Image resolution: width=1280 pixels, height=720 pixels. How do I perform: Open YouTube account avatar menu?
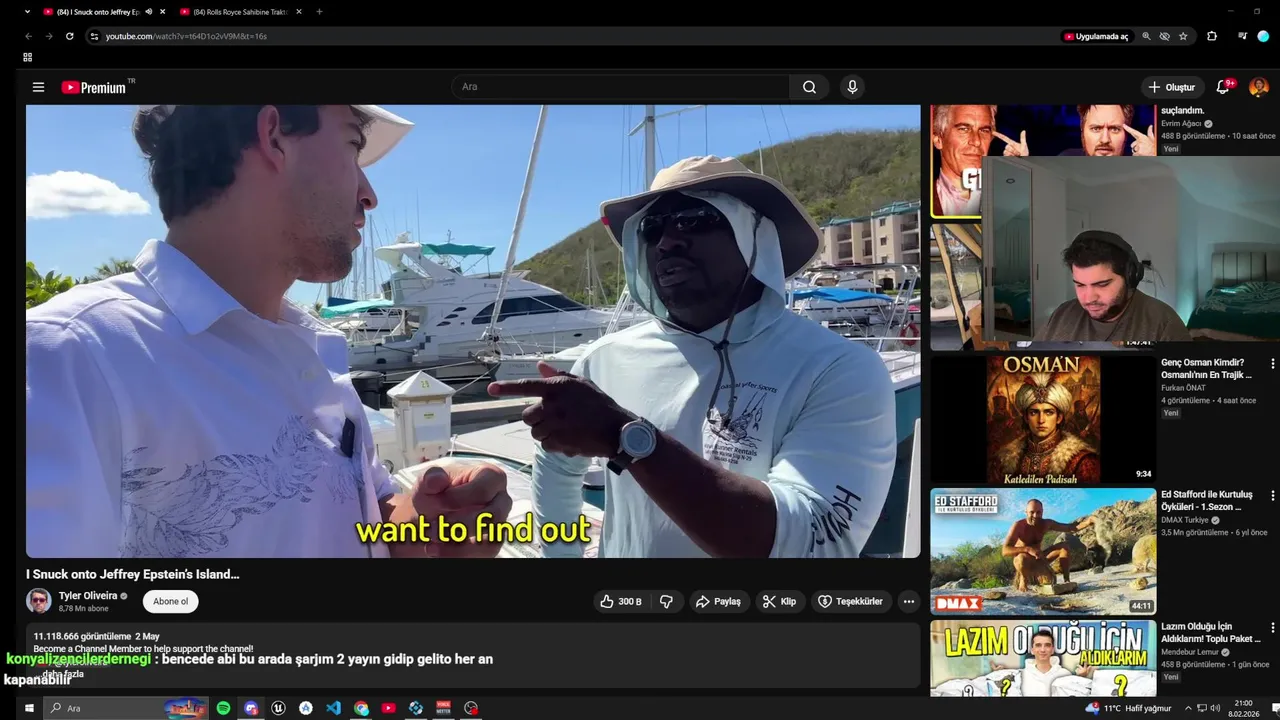(x=1259, y=87)
